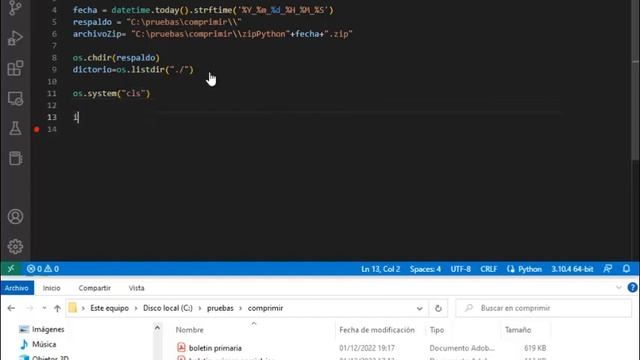Click line number 11 in the gutter
The width and height of the screenshot is (640, 360).
click(x=52, y=93)
